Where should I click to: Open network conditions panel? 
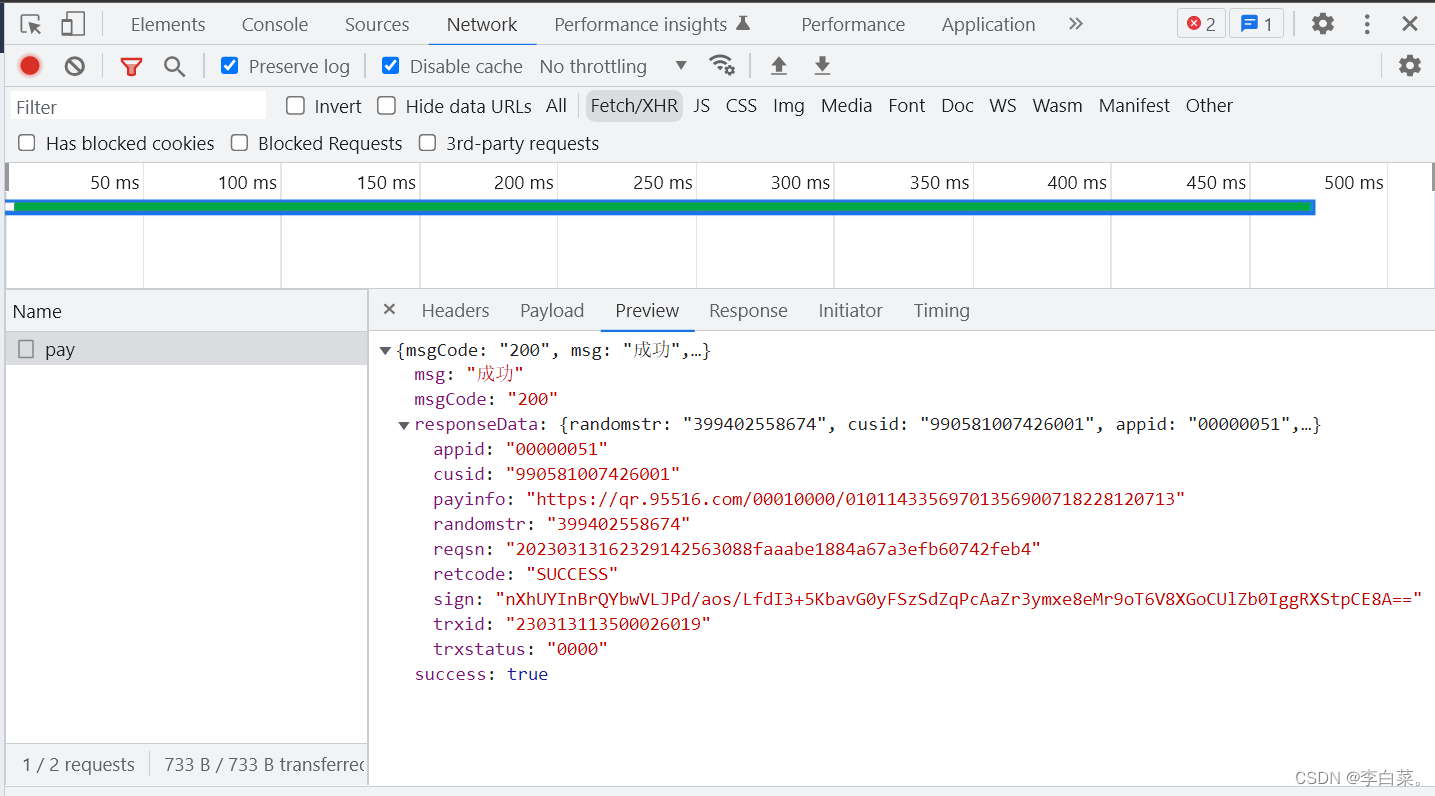pos(722,65)
